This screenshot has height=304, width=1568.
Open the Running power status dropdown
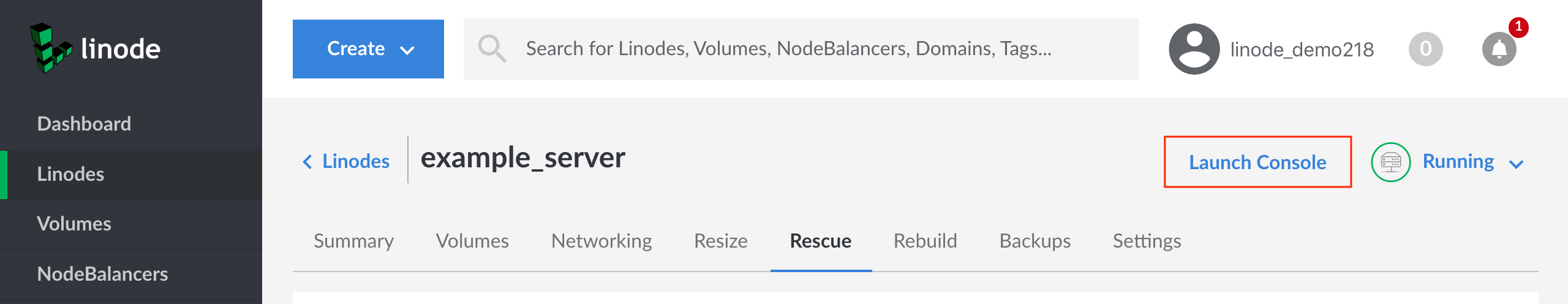click(x=1472, y=162)
